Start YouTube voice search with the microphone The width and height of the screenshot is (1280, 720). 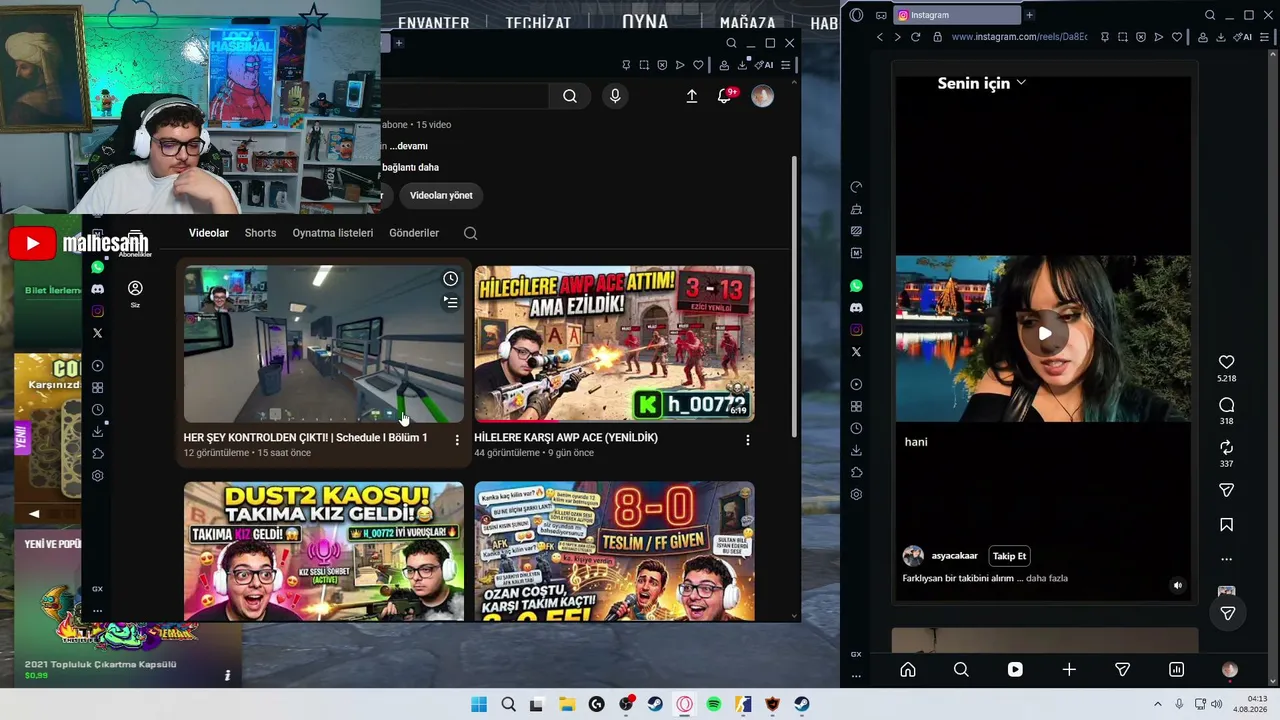(x=615, y=96)
